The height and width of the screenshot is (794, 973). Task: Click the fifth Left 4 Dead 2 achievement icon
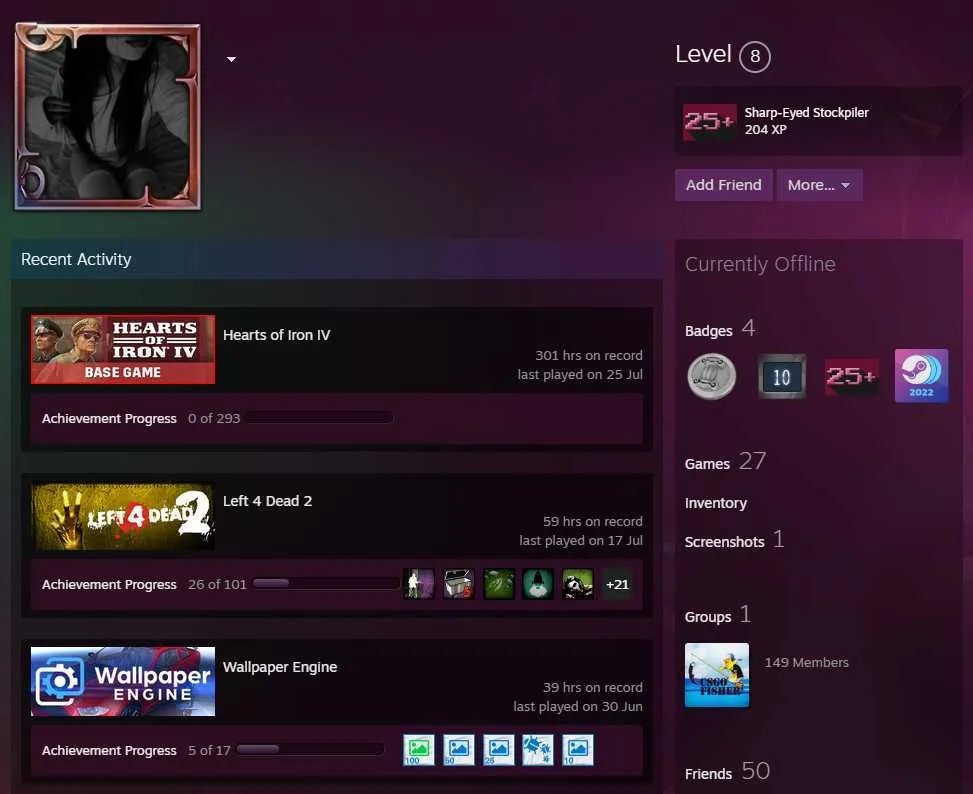point(578,584)
